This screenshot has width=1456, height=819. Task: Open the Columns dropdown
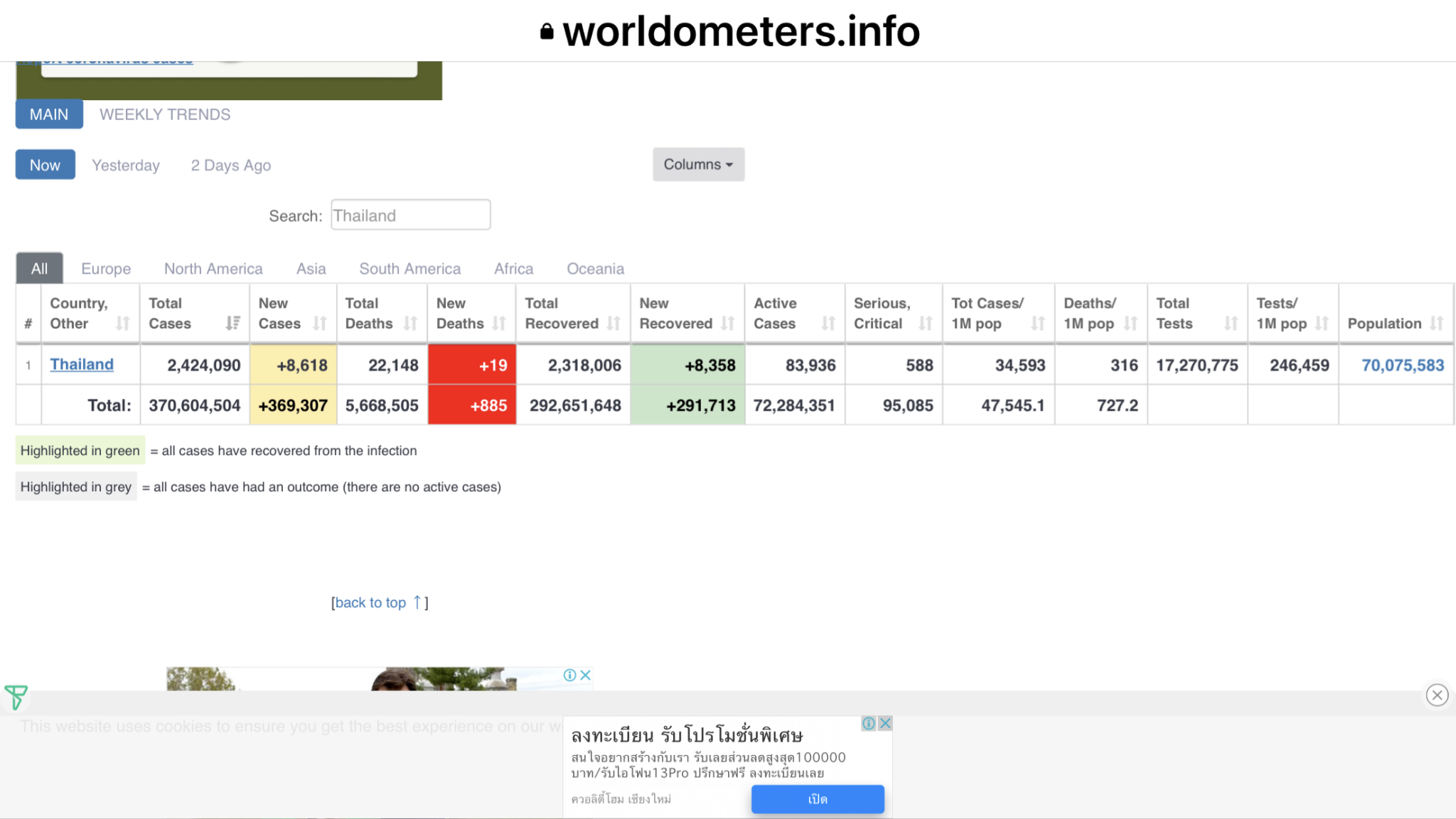click(x=699, y=164)
